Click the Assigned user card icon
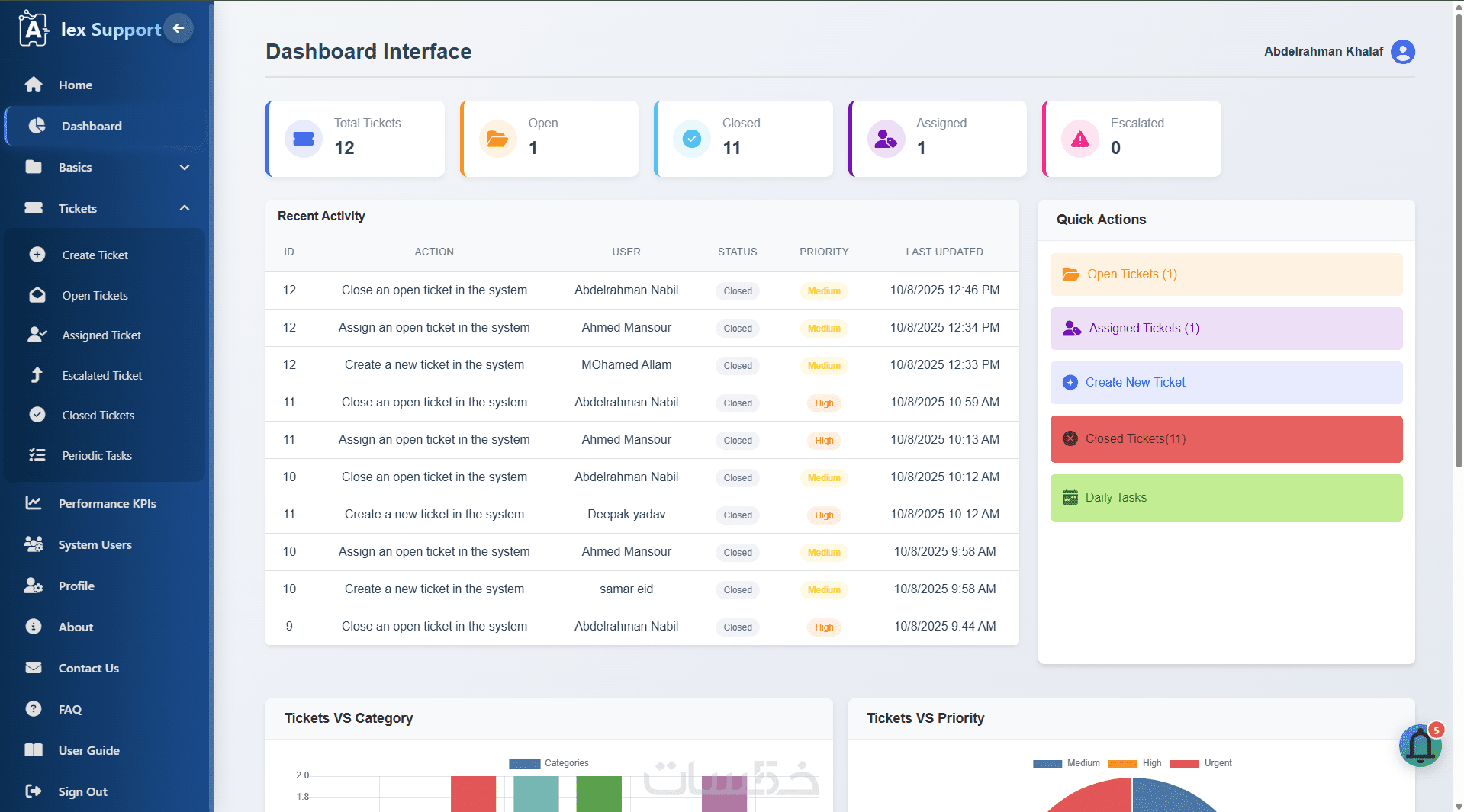Screen dimensions: 1464x812 [886, 140]
